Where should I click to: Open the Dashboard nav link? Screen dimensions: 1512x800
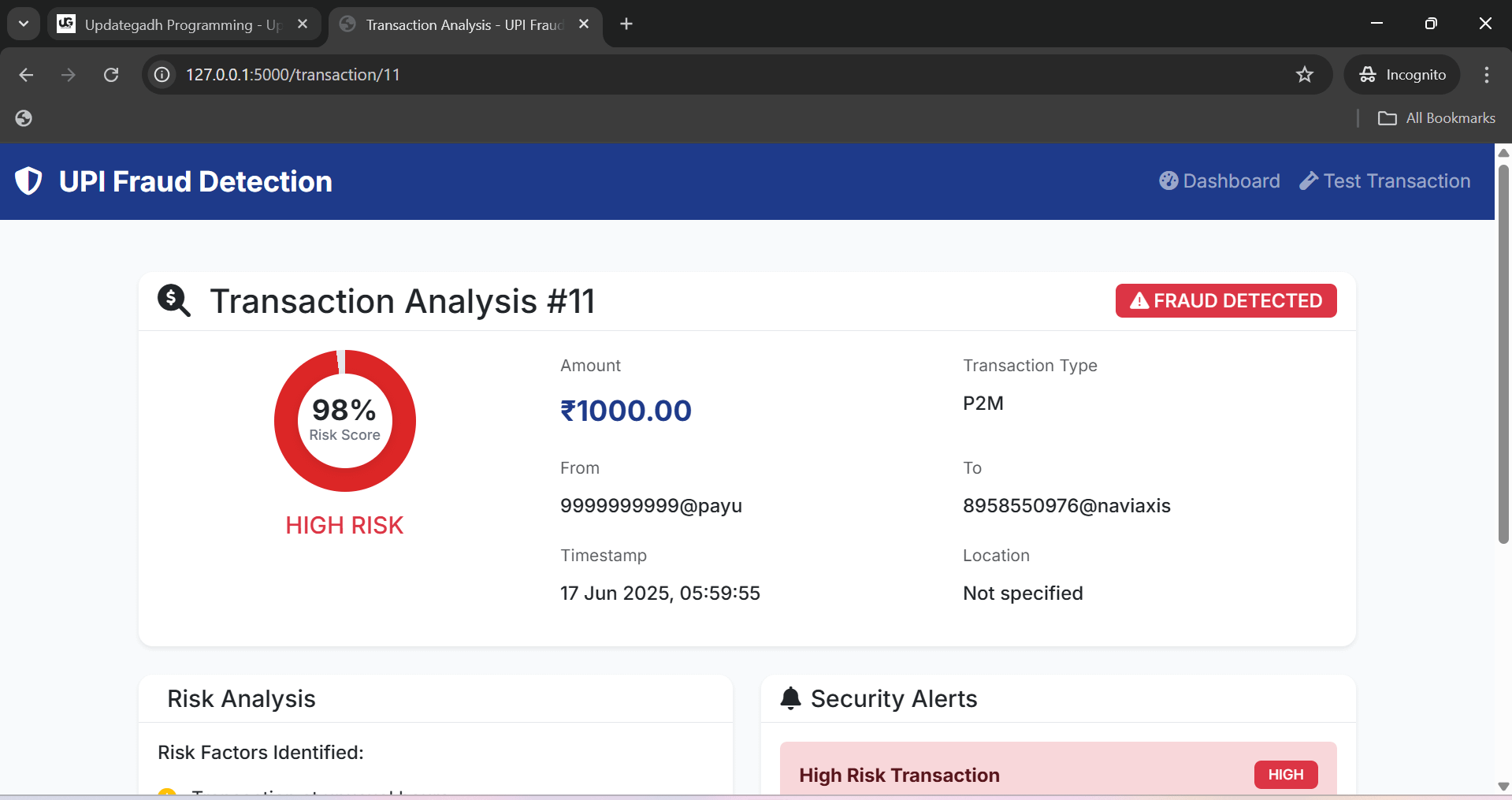[1219, 181]
